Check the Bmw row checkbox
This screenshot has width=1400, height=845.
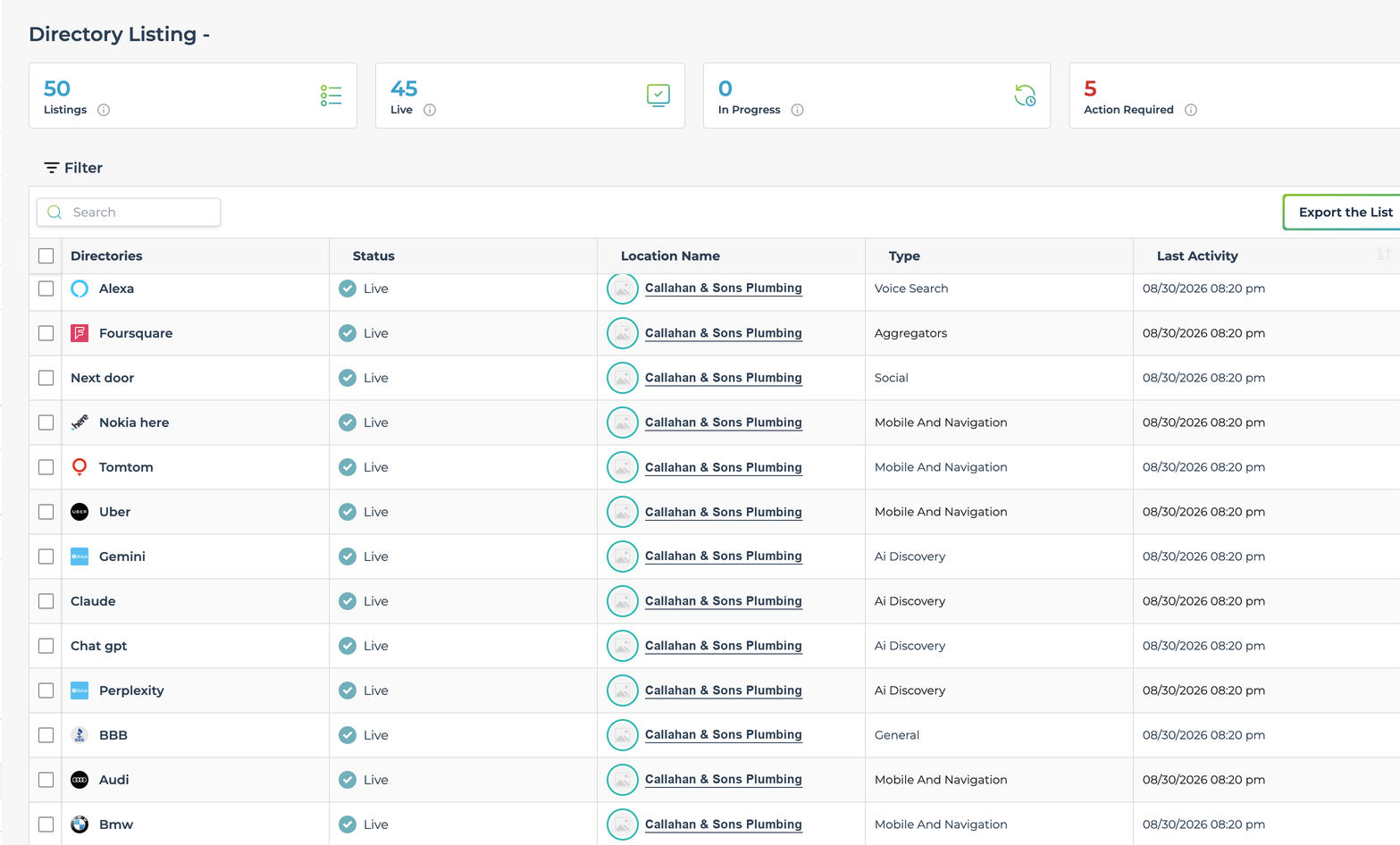[x=46, y=824]
